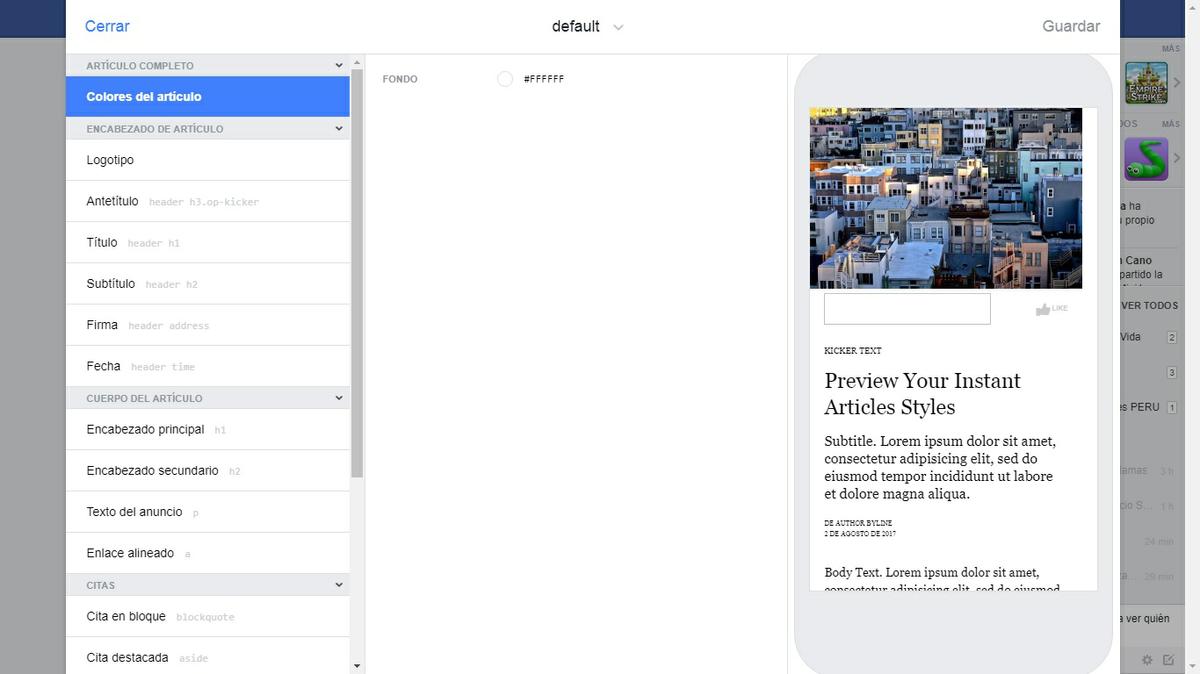This screenshot has height=674, width=1200.
Task: Collapse the Artículo completo section
Action: [339, 66]
